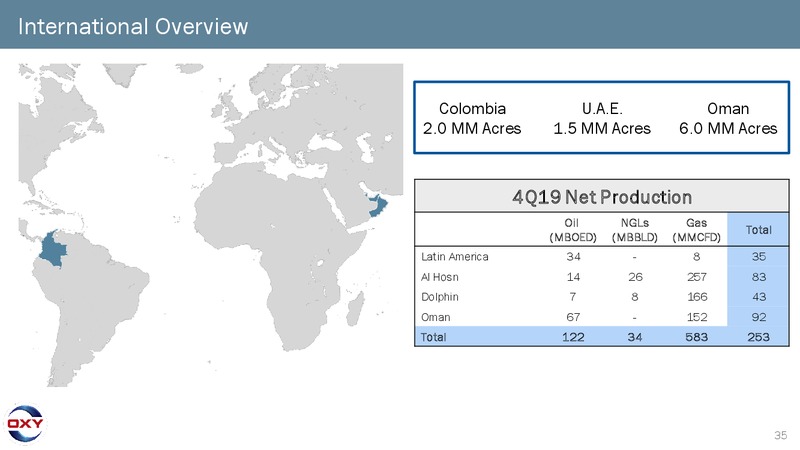
Task: Click Dolphin total value 43
Action: tap(759, 297)
